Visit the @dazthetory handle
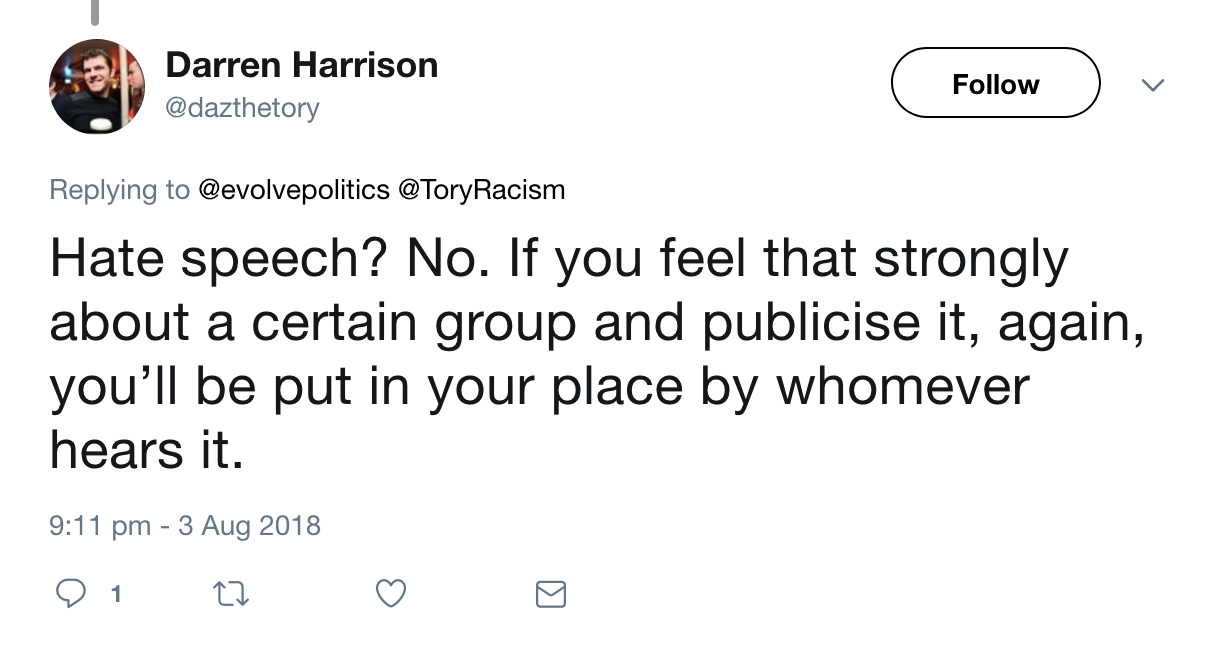Image resolution: width=1225 pixels, height=649 pixels. coord(242,107)
